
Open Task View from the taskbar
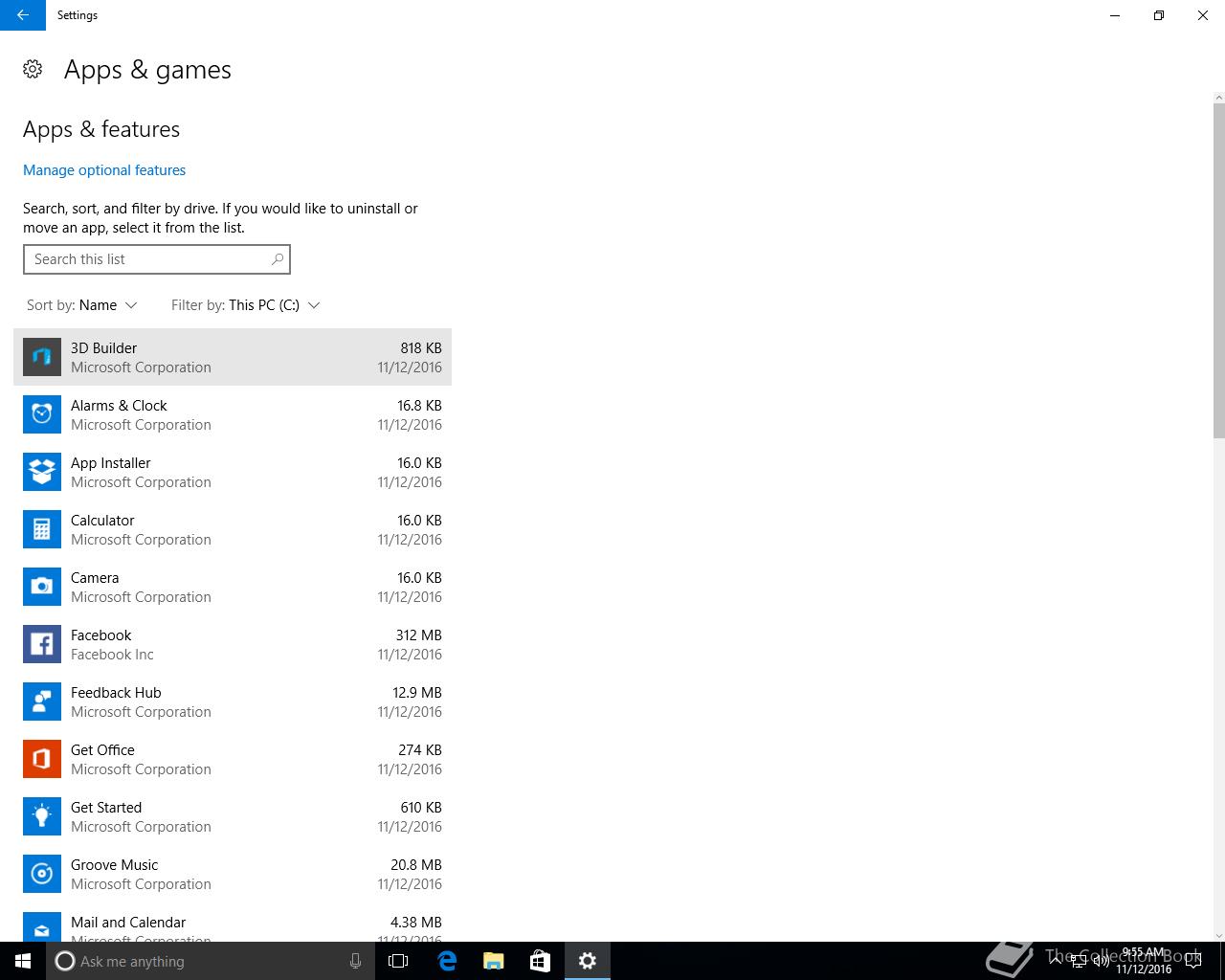398,961
